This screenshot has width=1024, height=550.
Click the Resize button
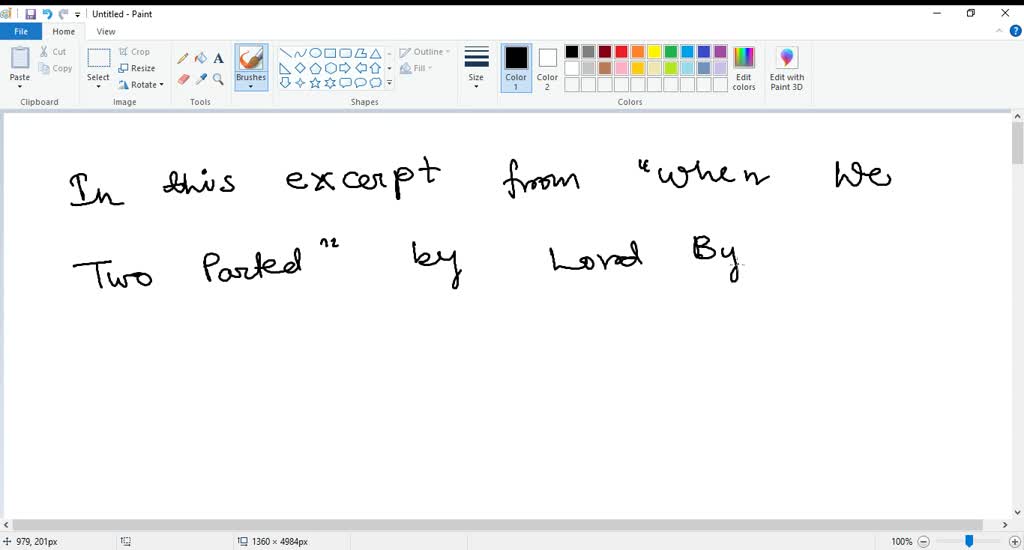[x=137, y=68]
